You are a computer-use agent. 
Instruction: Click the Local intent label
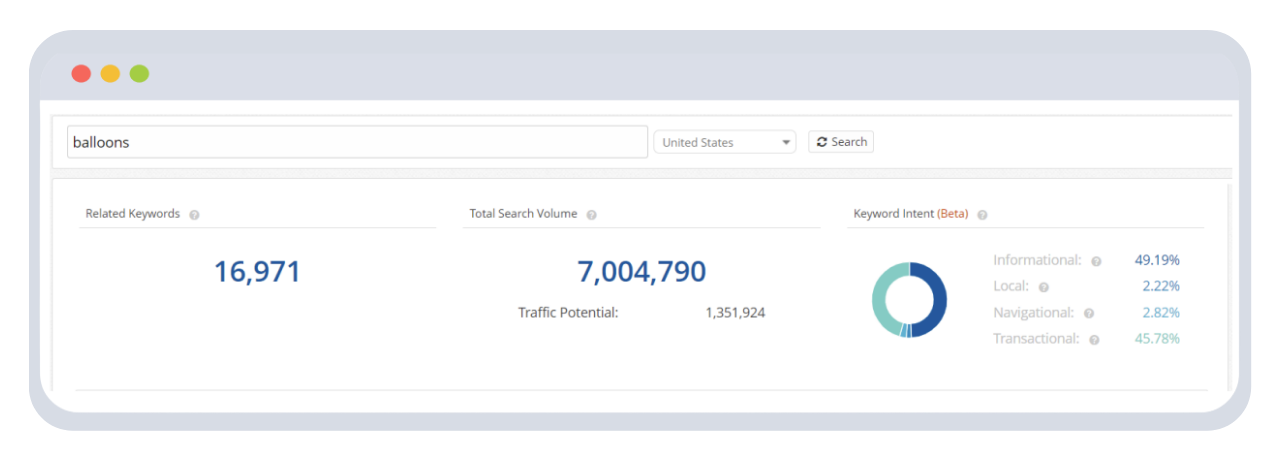pos(1011,286)
